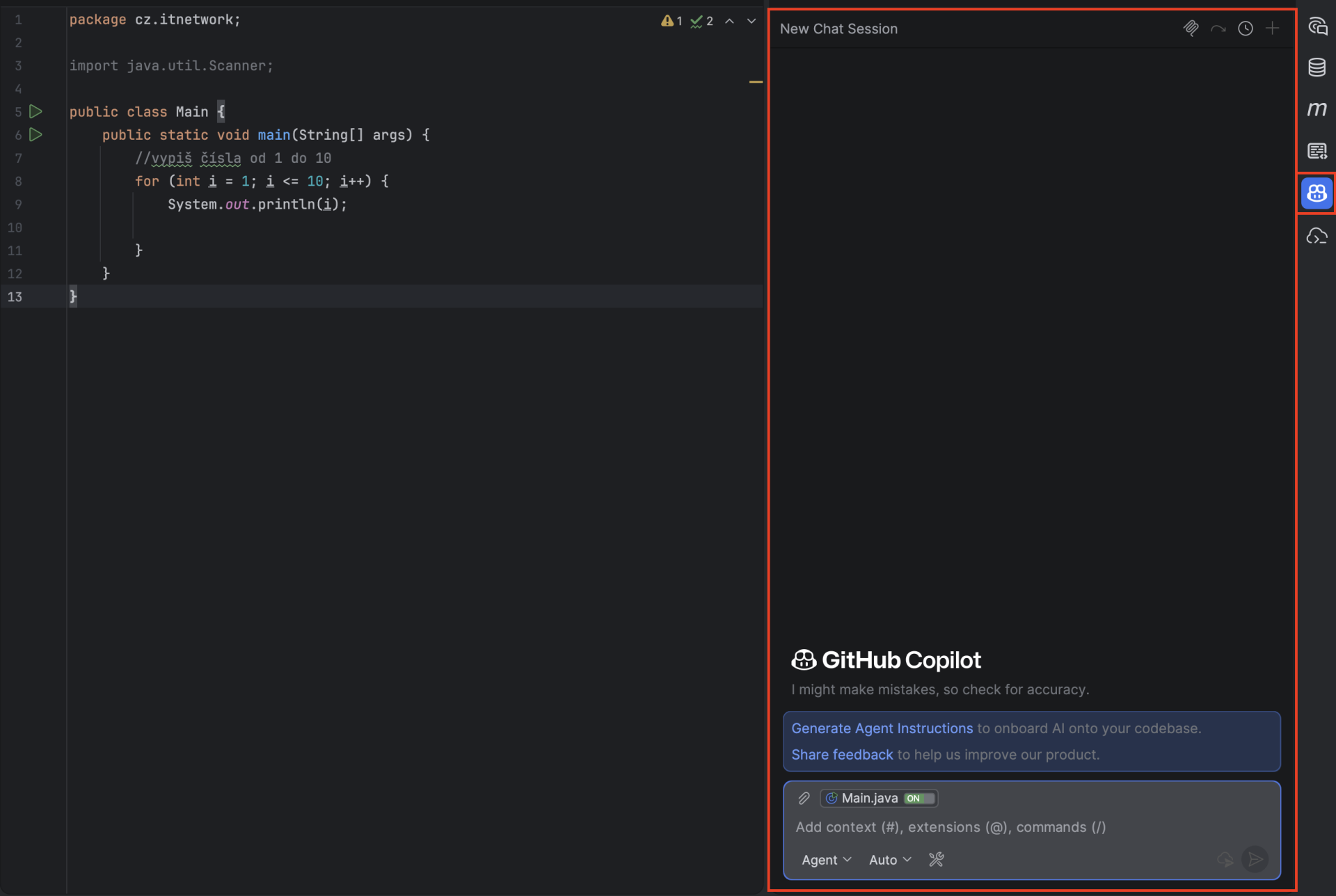
Task: Run the Main class from line 5 gutter
Action: click(x=36, y=111)
